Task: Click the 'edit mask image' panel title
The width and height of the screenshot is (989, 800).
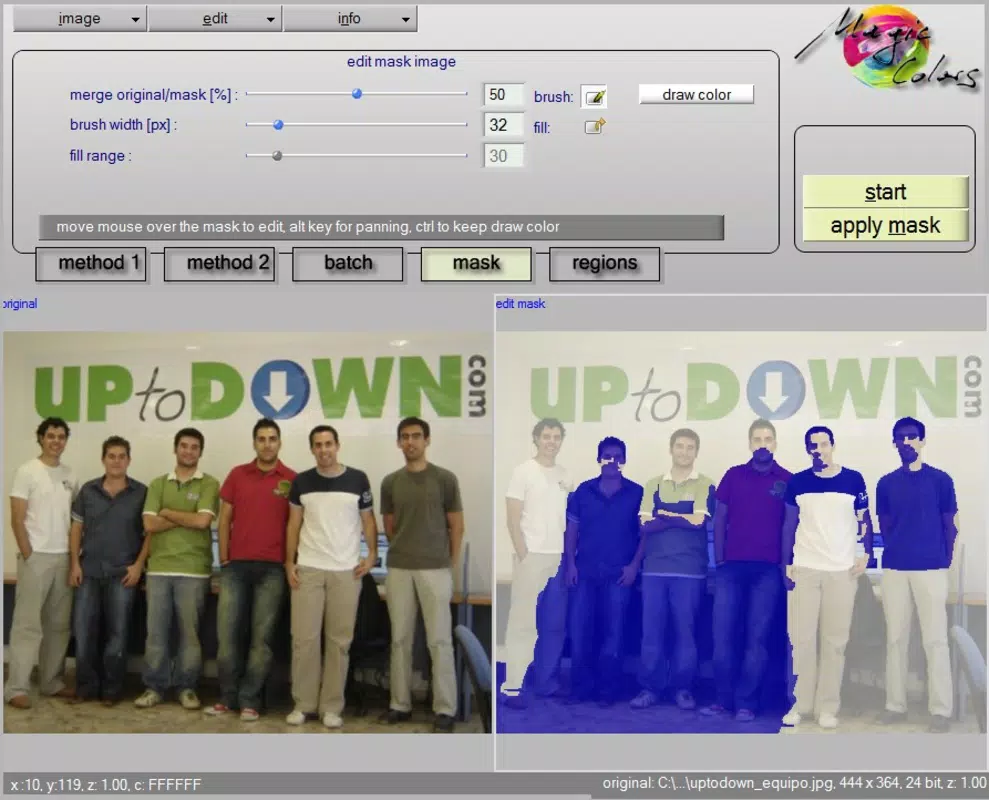Action: pos(401,62)
